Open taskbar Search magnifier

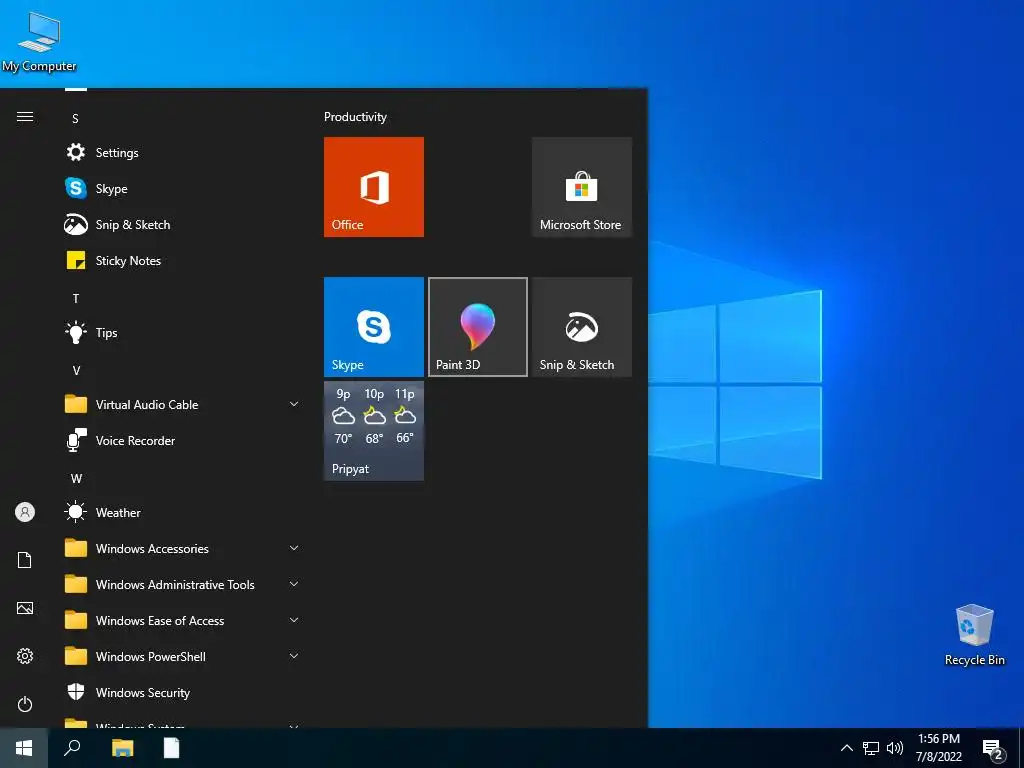tap(72, 748)
